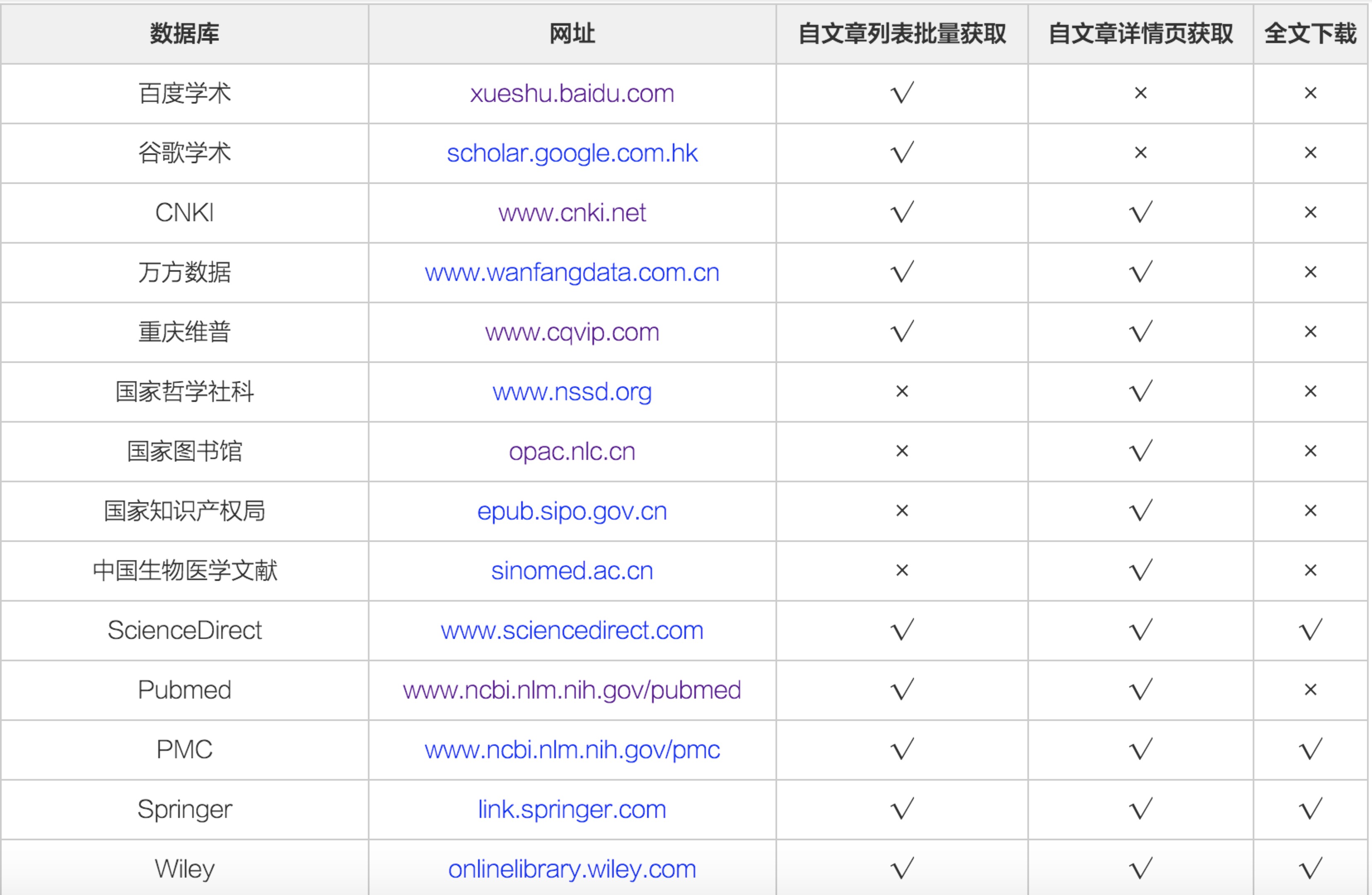This screenshot has height=895, width=1372.
Task: Click Springer full-text download checkmark
Action: point(1310,809)
